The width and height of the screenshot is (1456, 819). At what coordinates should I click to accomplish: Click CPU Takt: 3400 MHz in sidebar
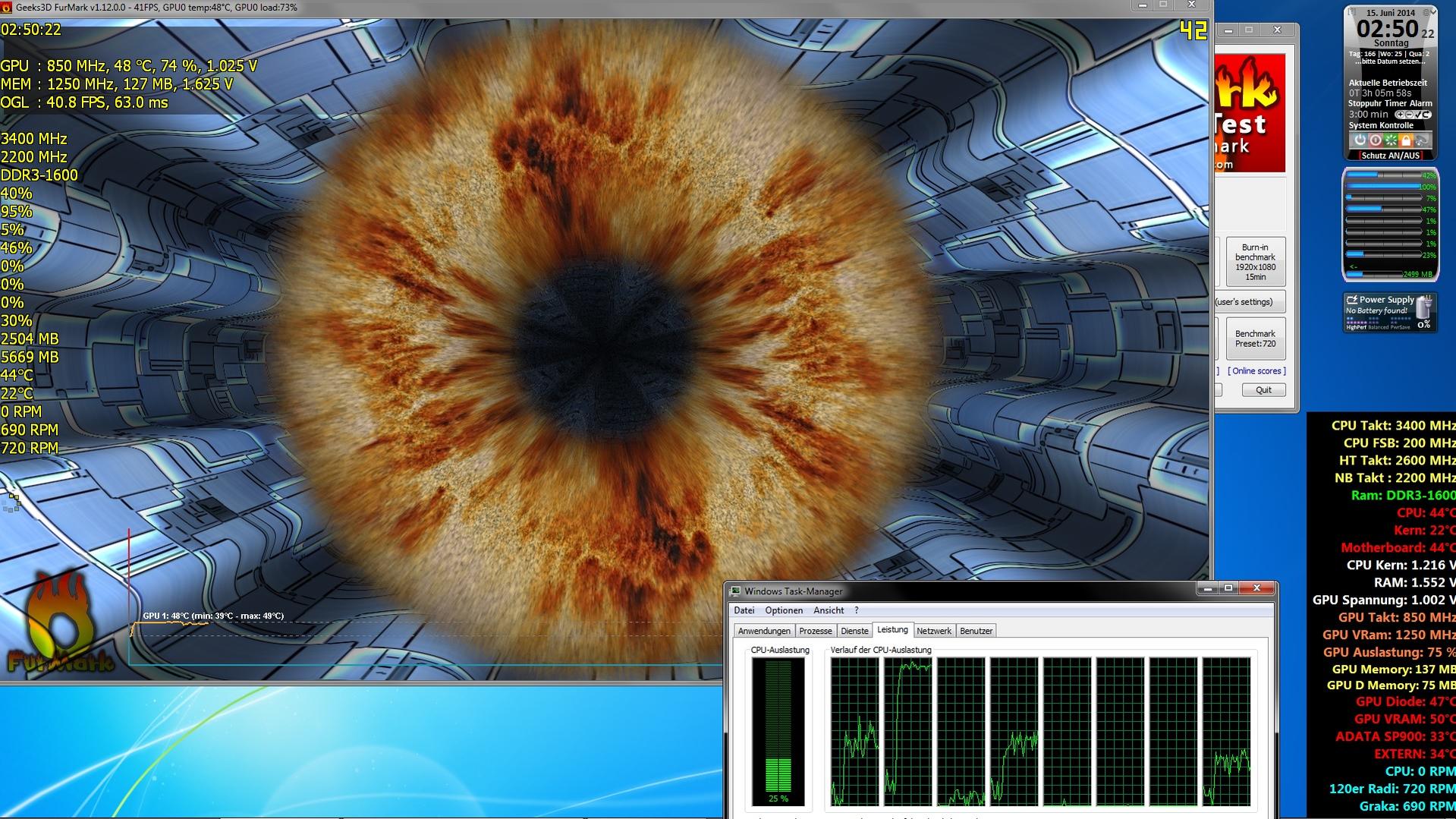[x=1393, y=426]
